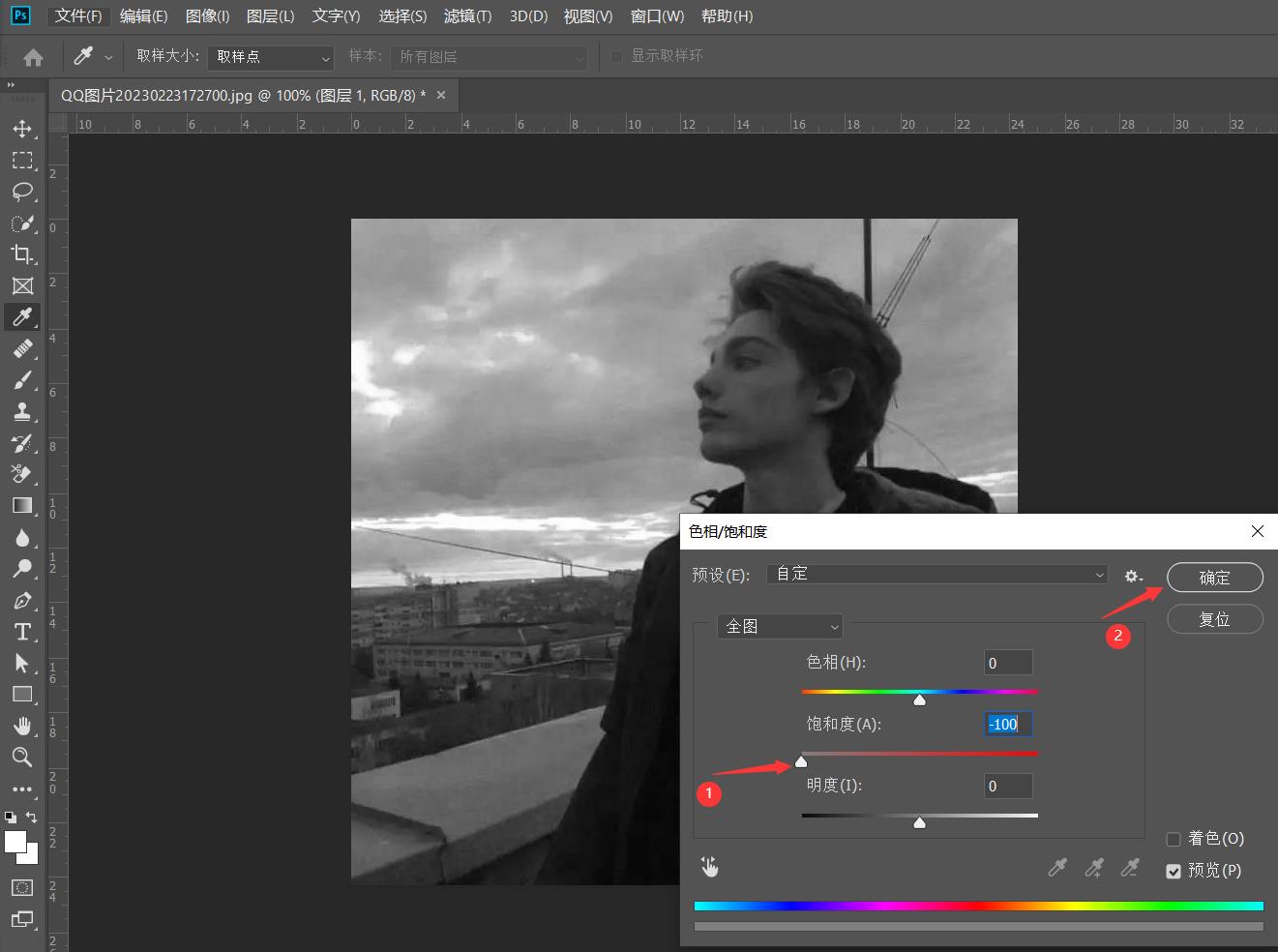The height and width of the screenshot is (952, 1278).
Task: Click the 复位 reset button
Action: [1215, 619]
